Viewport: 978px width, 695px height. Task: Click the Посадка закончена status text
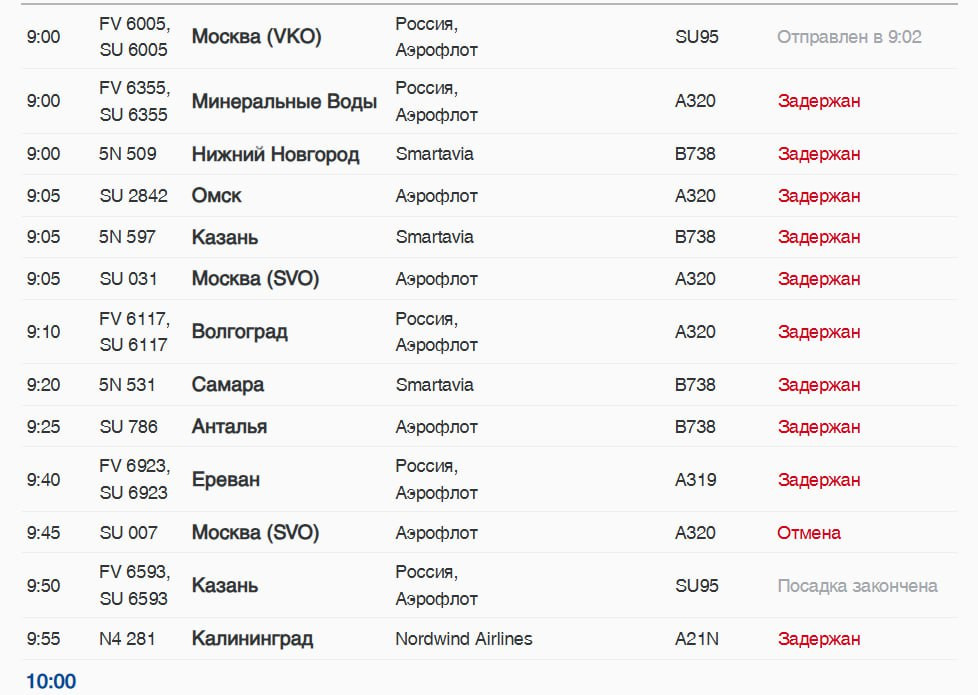coord(857,586)
